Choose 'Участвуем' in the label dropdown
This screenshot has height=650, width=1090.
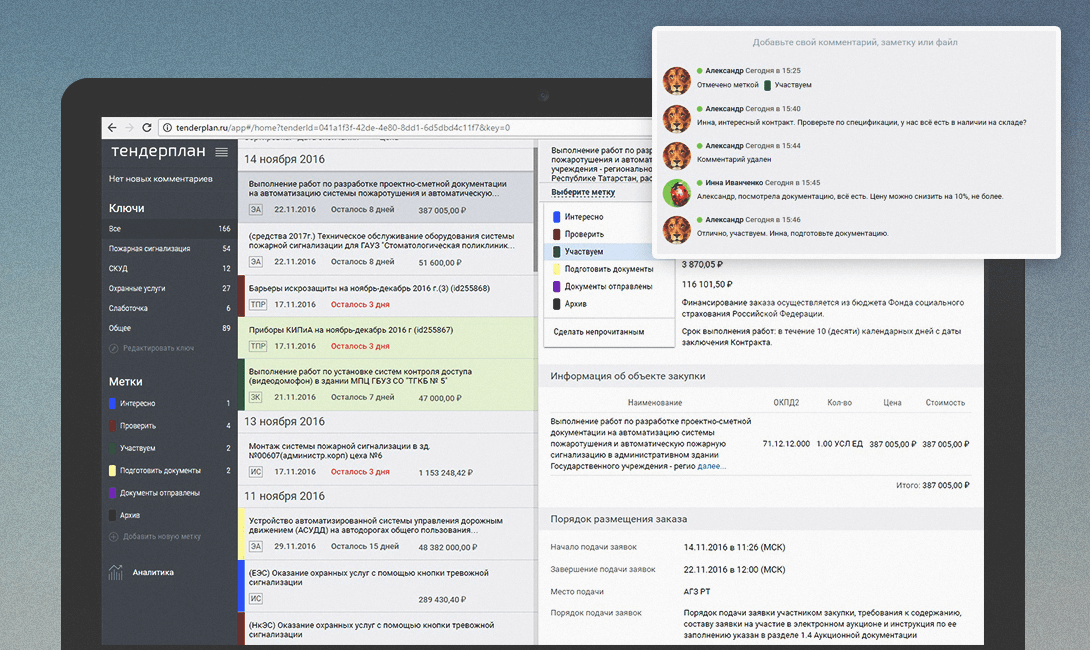[x=609, y=252]
